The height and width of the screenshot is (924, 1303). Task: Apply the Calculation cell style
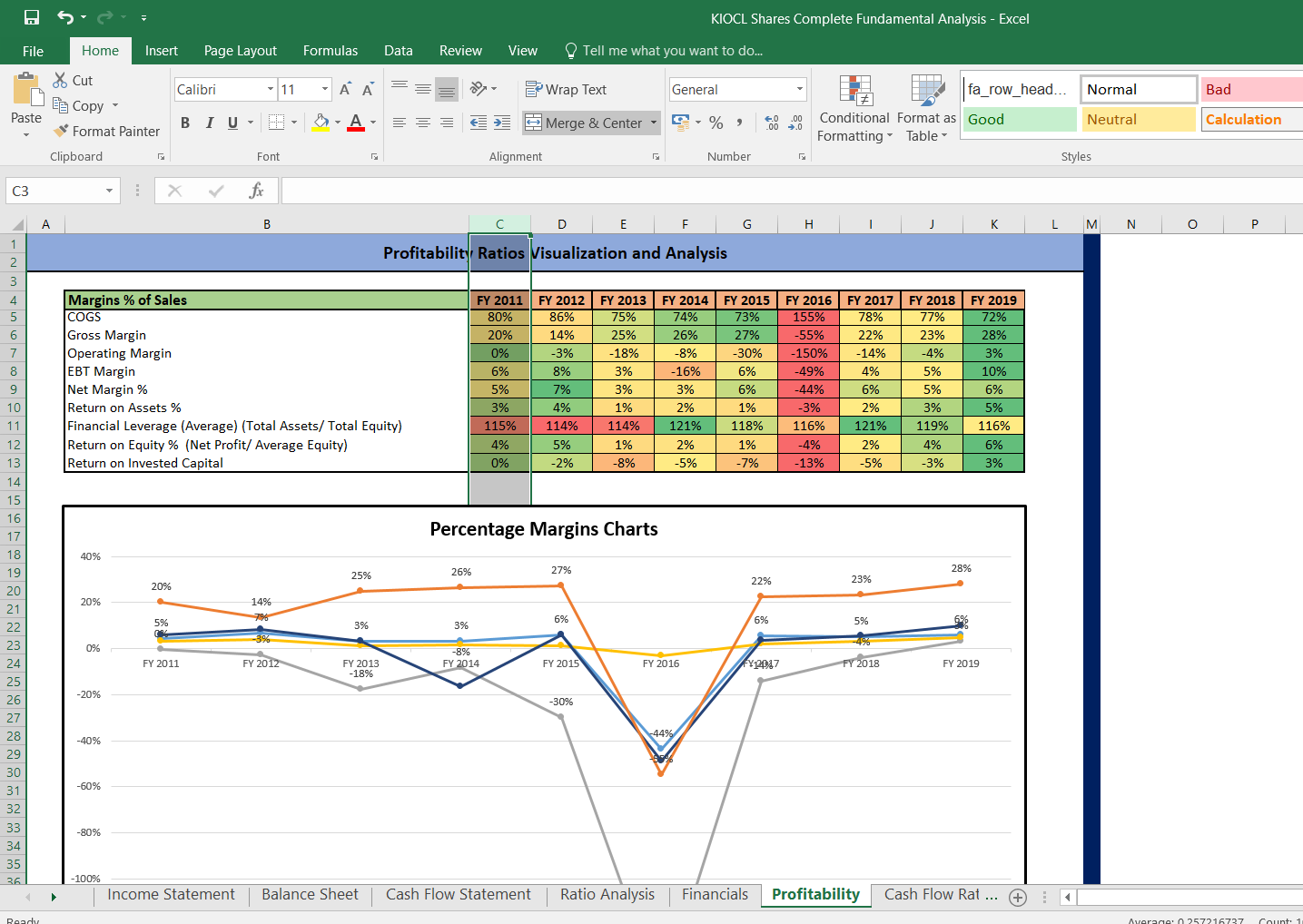click(x=1252, y=119)
